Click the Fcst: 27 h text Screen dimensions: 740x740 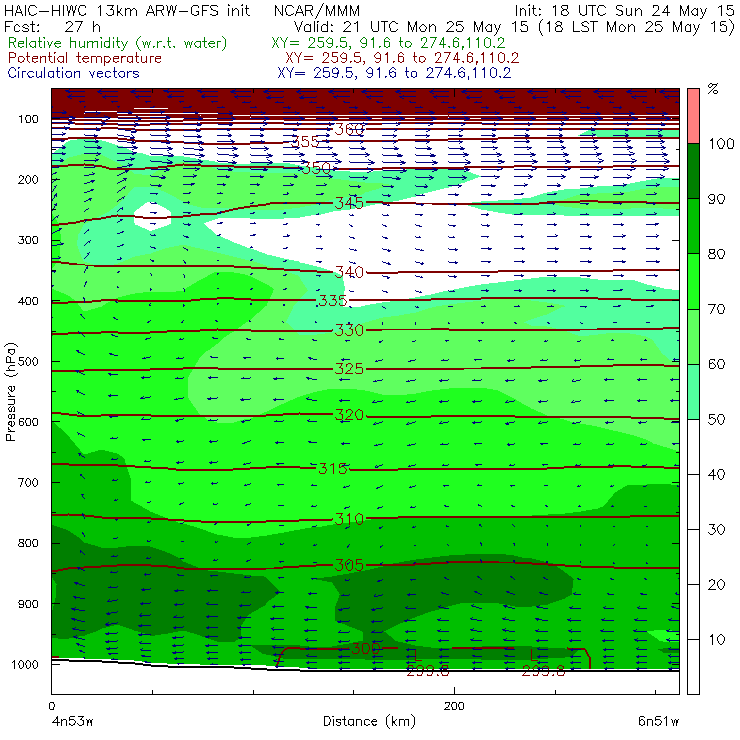[52, 27]
